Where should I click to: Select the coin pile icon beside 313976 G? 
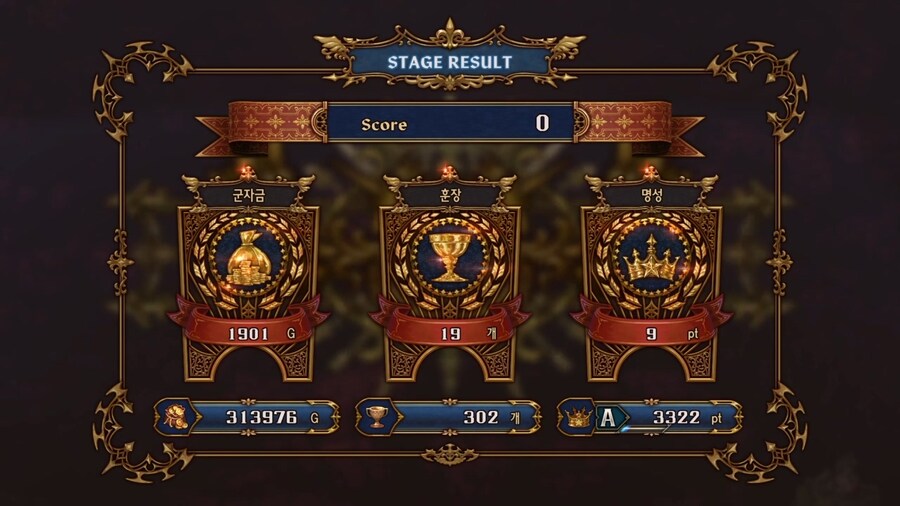coord(174,417)
